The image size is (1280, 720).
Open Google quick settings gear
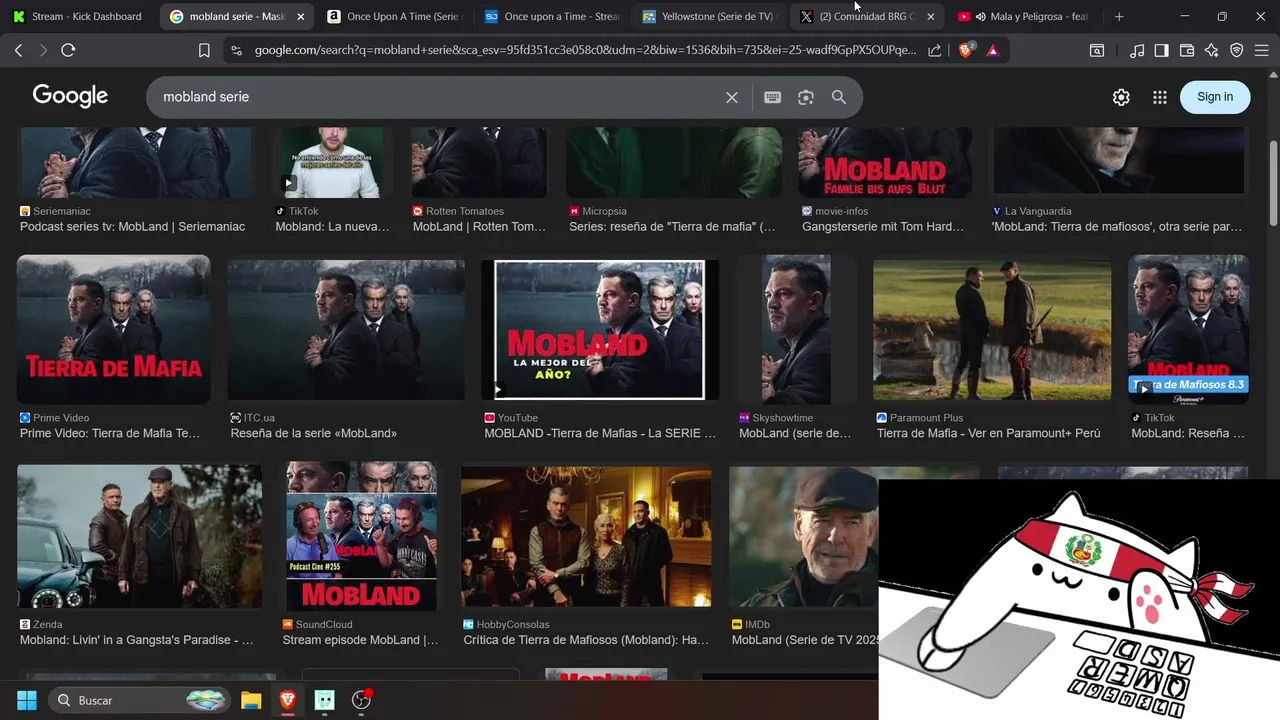tap(1121, 97)
